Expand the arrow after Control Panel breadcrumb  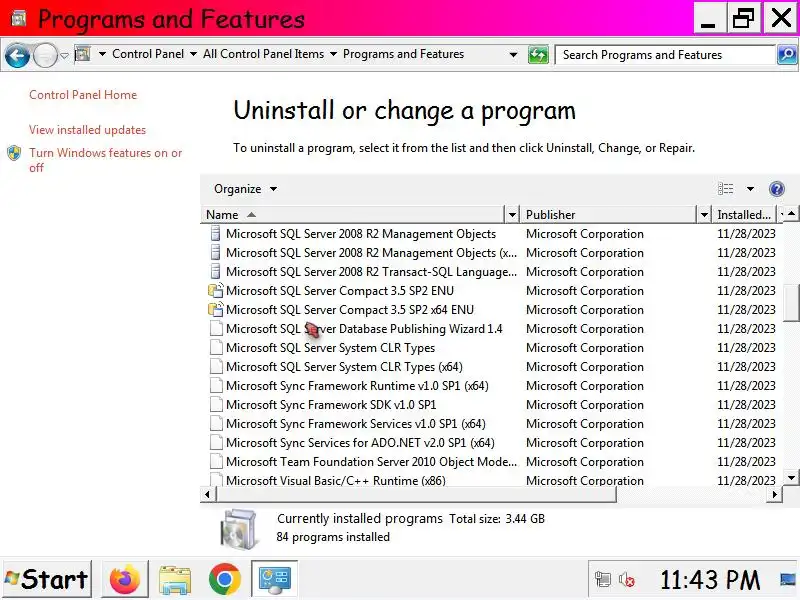click(193, 54)
